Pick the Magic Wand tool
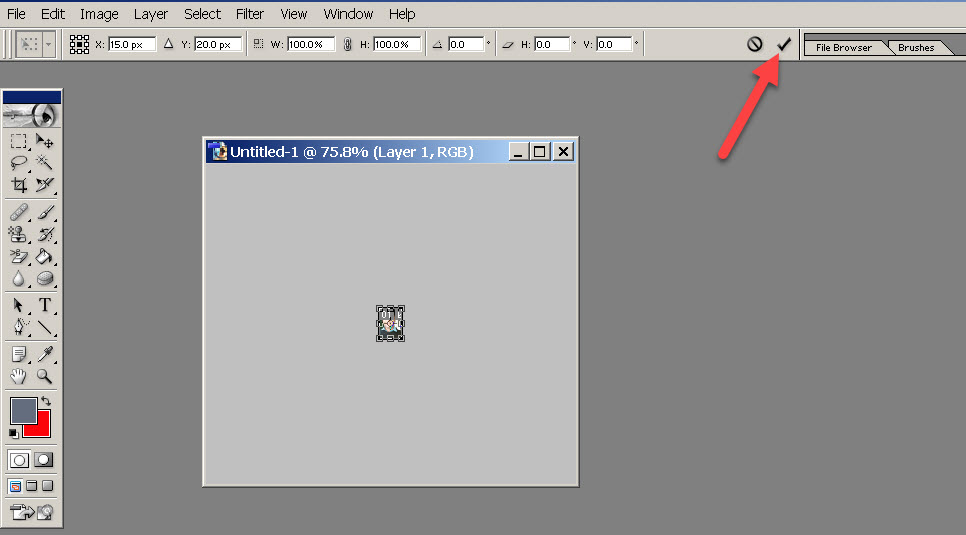The width and height of the screenshot is (966, 535). (x=45, y=163)
